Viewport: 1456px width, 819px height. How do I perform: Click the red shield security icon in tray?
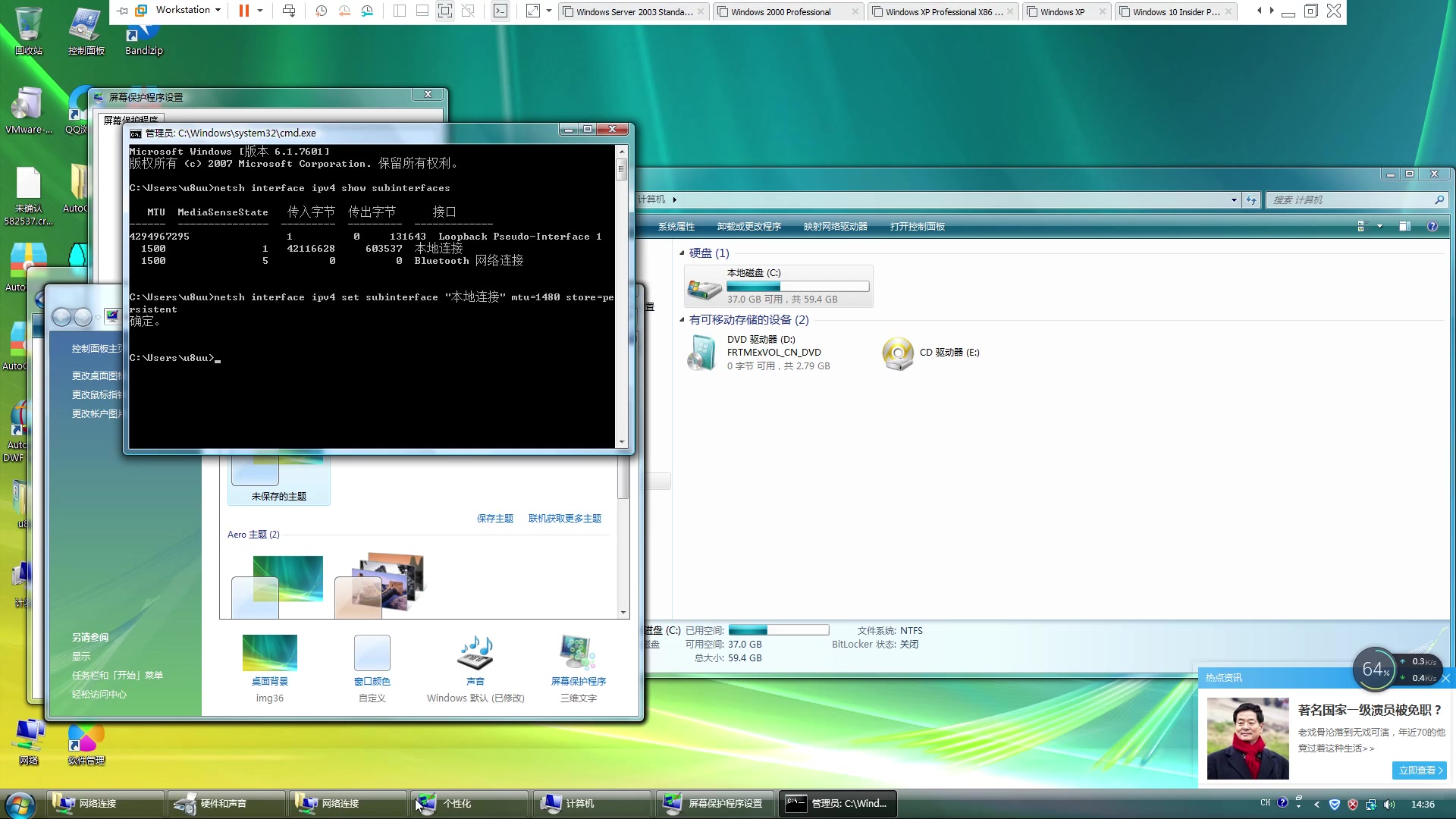[1353, 805]
